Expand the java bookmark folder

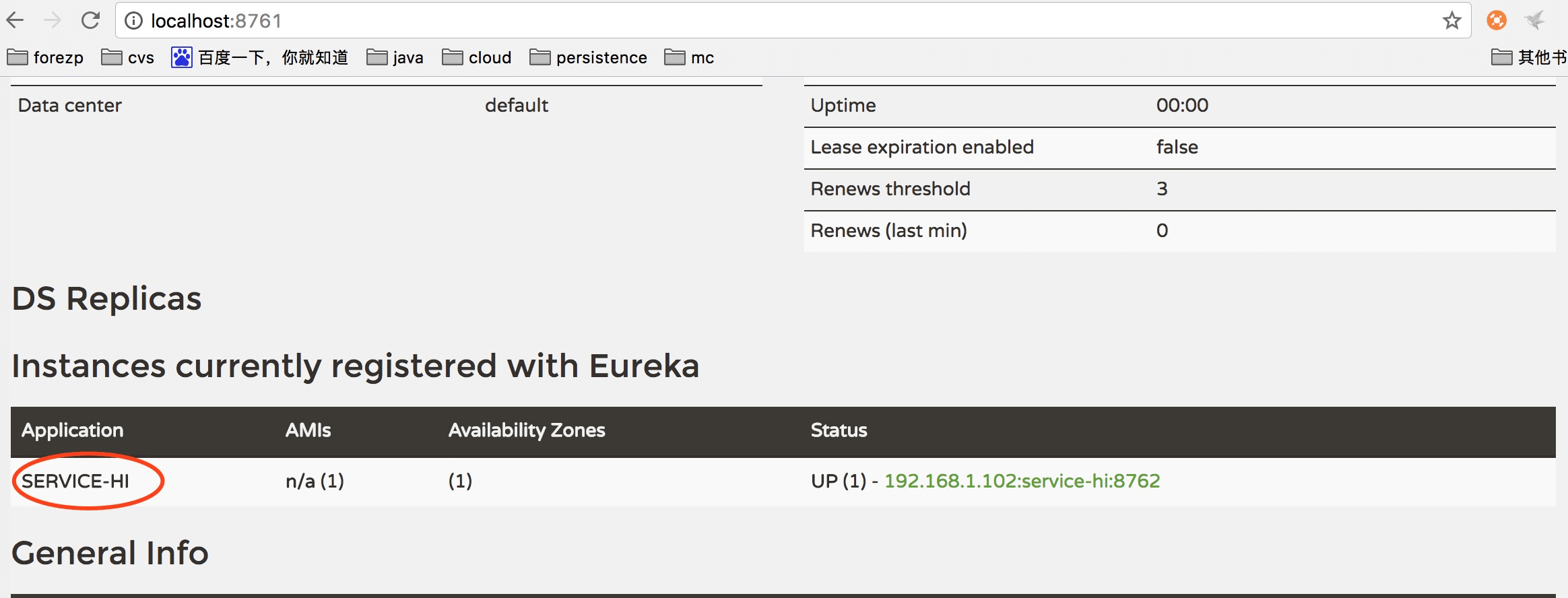coord(395,58)
